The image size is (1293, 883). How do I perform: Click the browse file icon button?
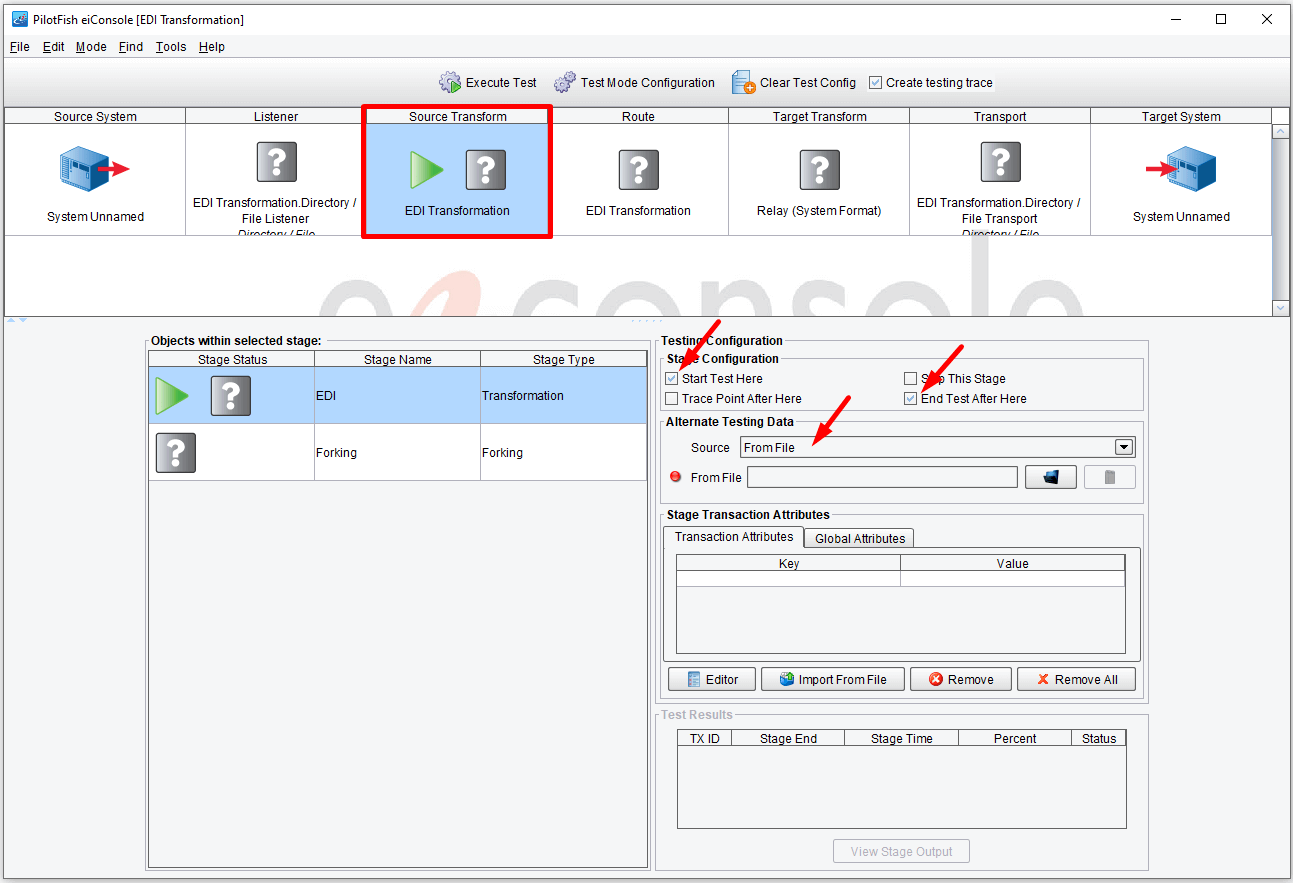[1051, 477]
